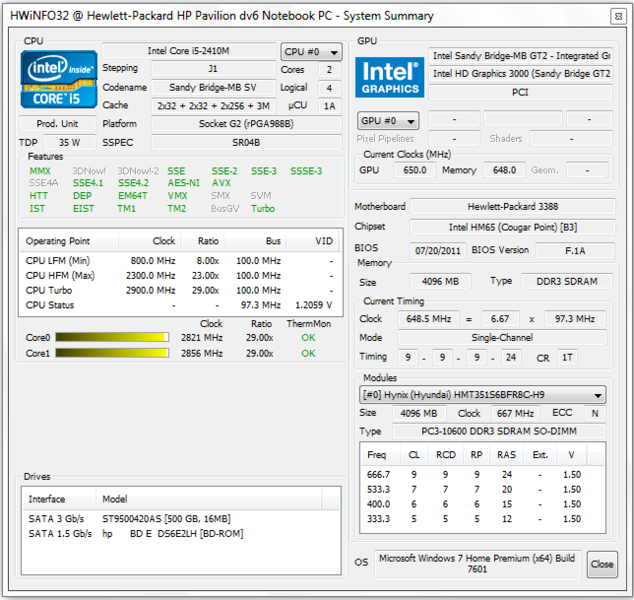This screenshot has width=634, height=600.
Task: Select the ST9500420AS drive row
Action: point(181,519)
